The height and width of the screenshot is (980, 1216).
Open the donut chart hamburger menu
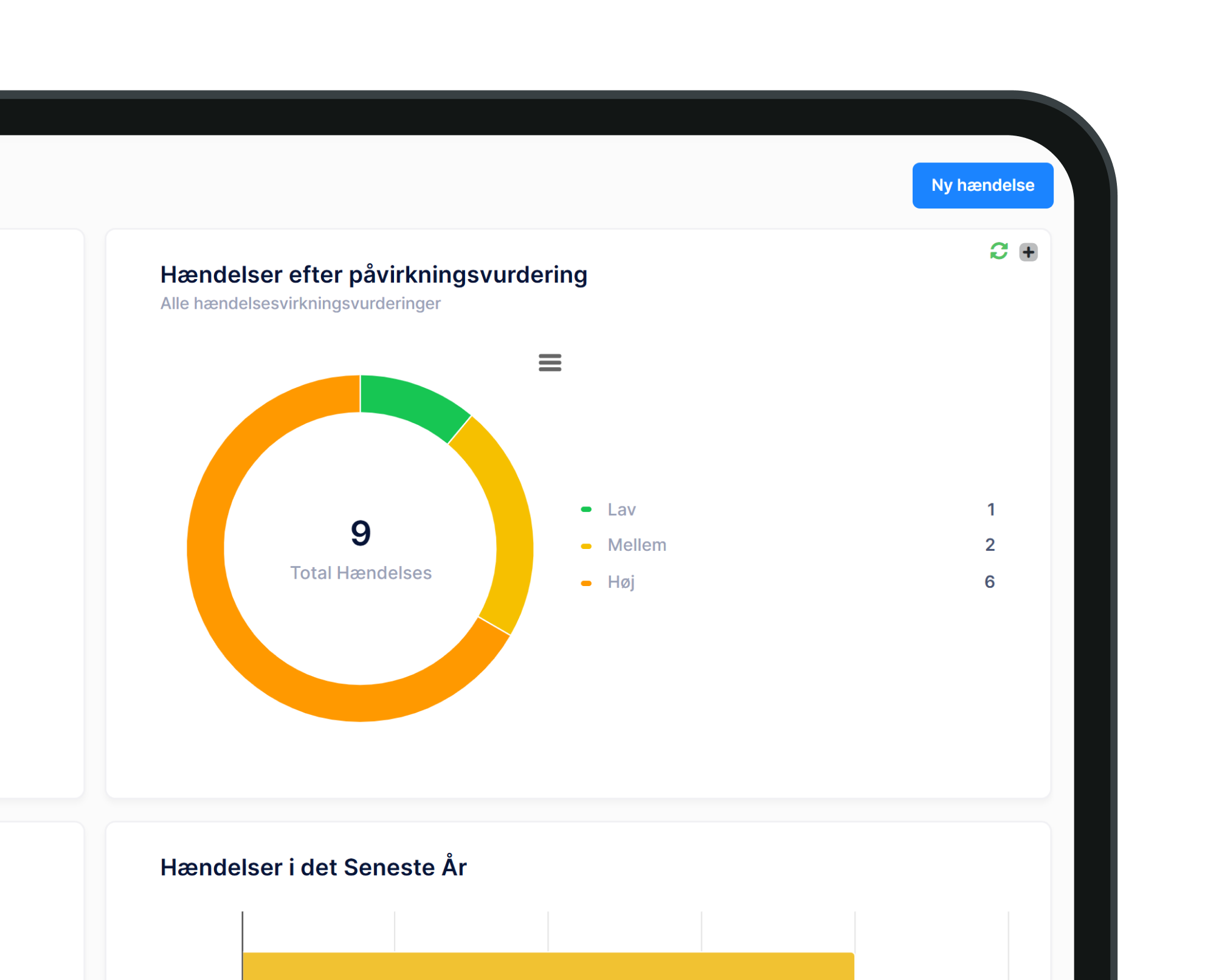tap(550, 362)
